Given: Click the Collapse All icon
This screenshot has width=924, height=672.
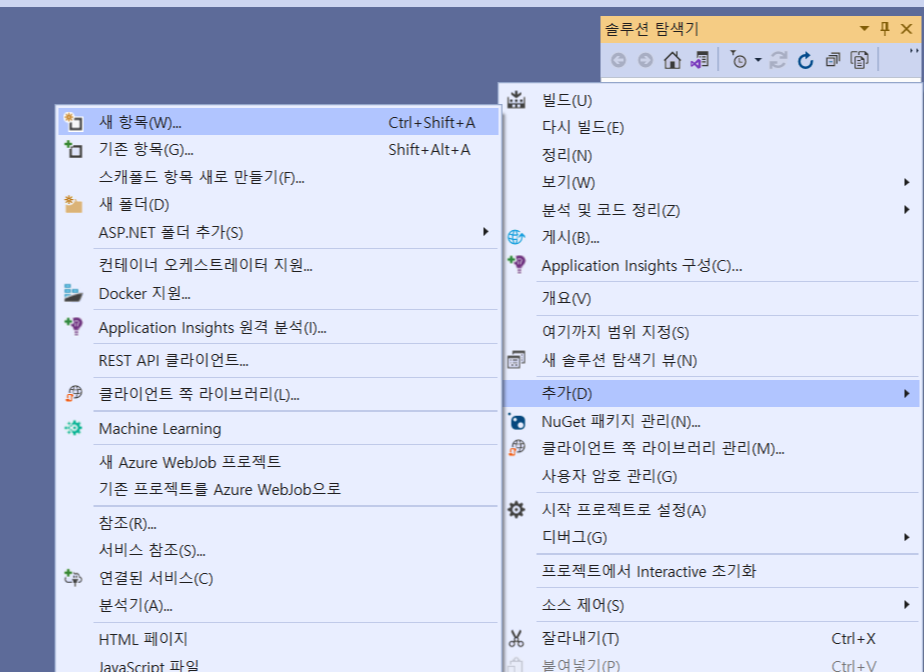Looking at the screenshot, I should pyautogui.click(x=833, y=60).
